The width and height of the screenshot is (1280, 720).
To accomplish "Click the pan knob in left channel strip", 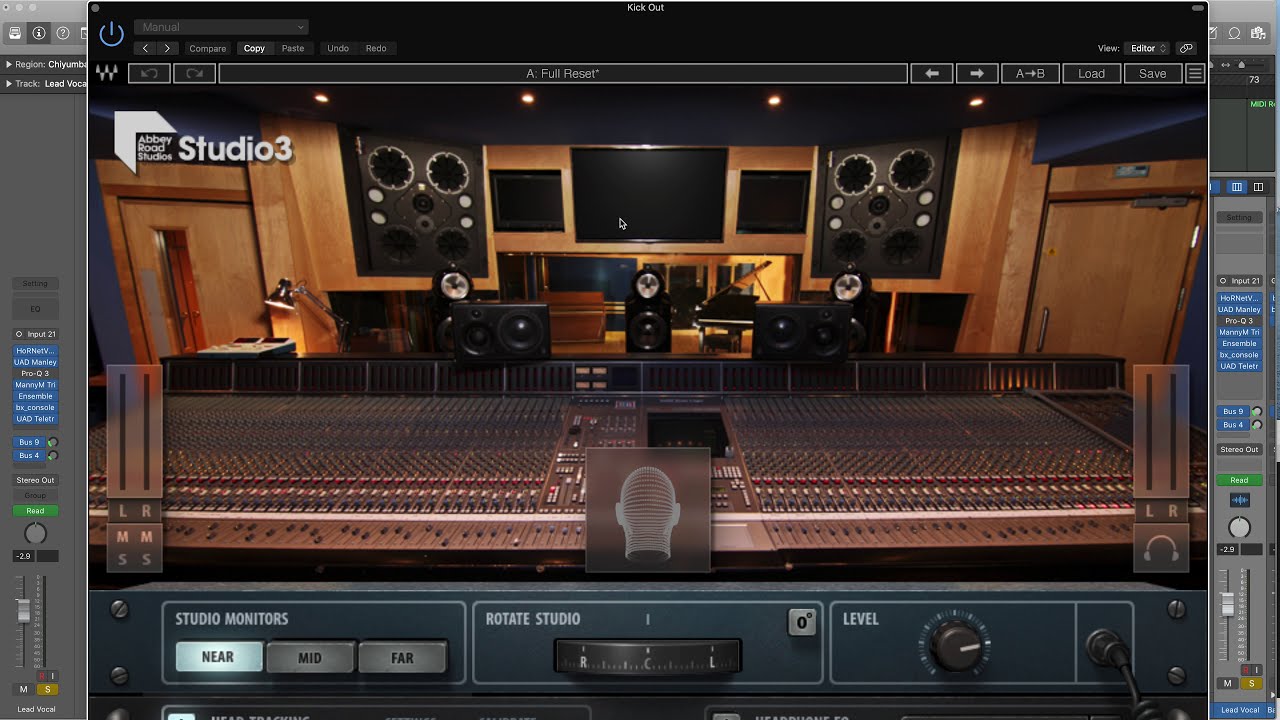I will click(x=35, y=533).
